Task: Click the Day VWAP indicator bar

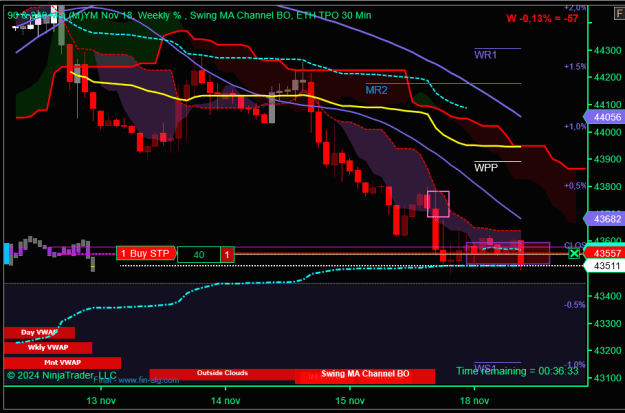Action: point(39,332)
